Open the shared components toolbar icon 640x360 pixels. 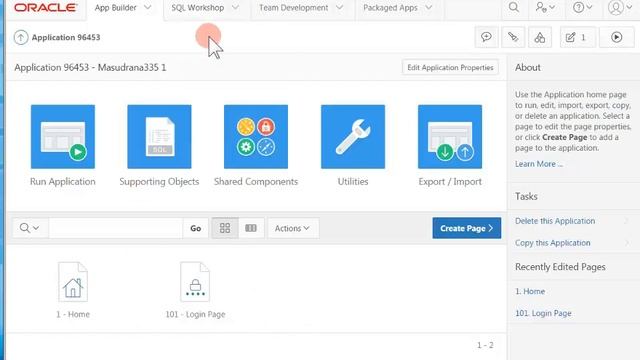(540, 38)
